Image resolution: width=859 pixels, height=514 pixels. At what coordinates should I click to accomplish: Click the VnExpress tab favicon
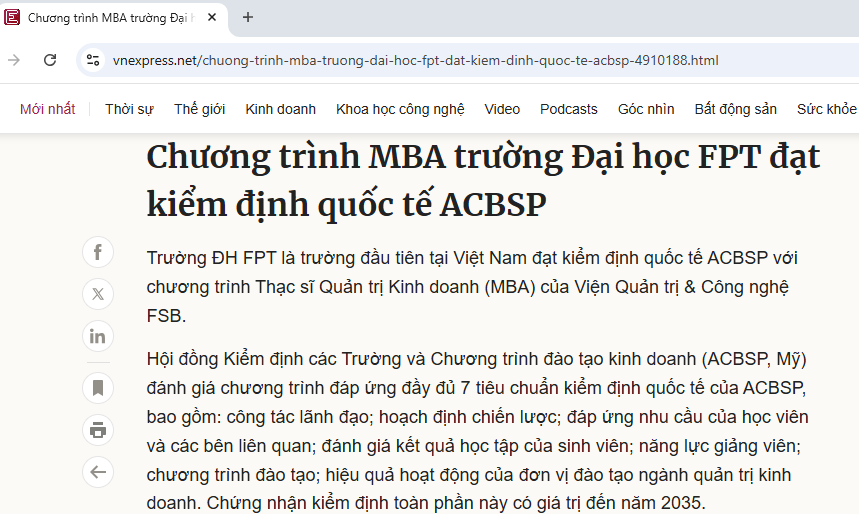pyautogui.click(x=12, y=18)
